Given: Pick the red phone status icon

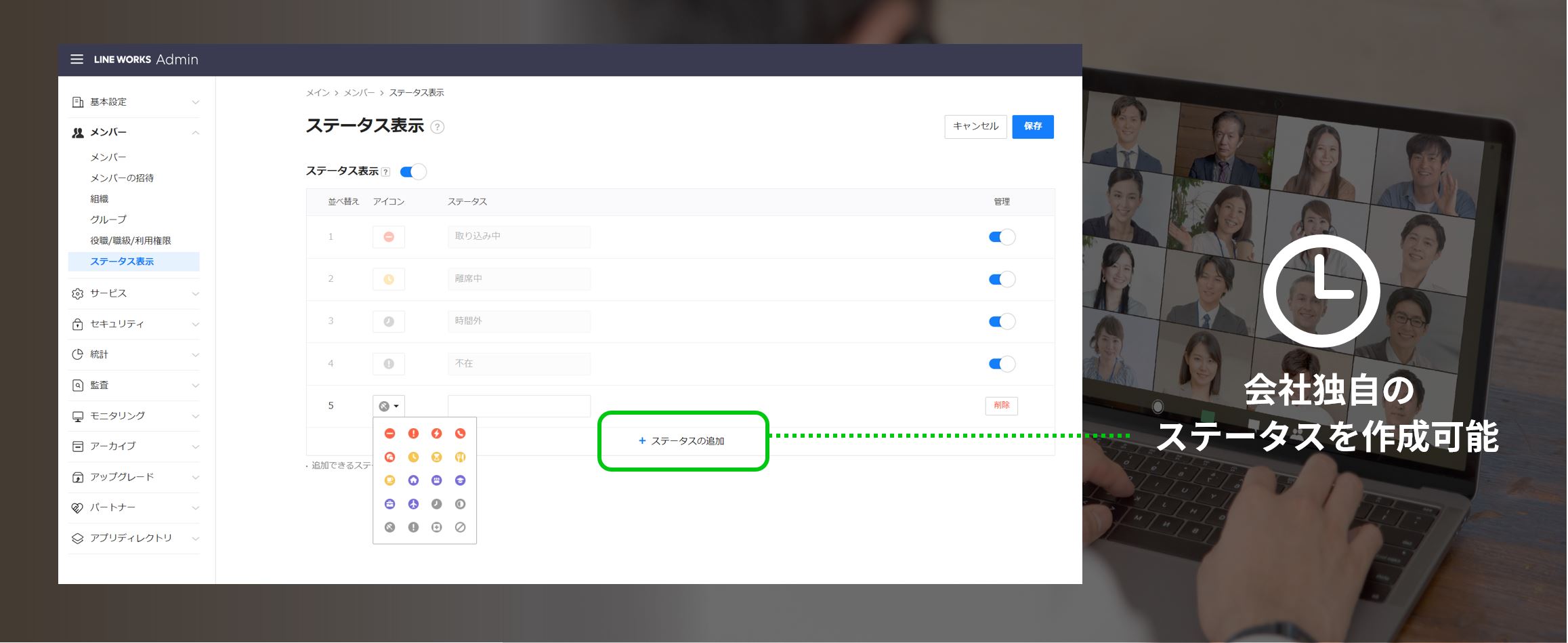Looking at the screenshot, I should tap(460, 434).
